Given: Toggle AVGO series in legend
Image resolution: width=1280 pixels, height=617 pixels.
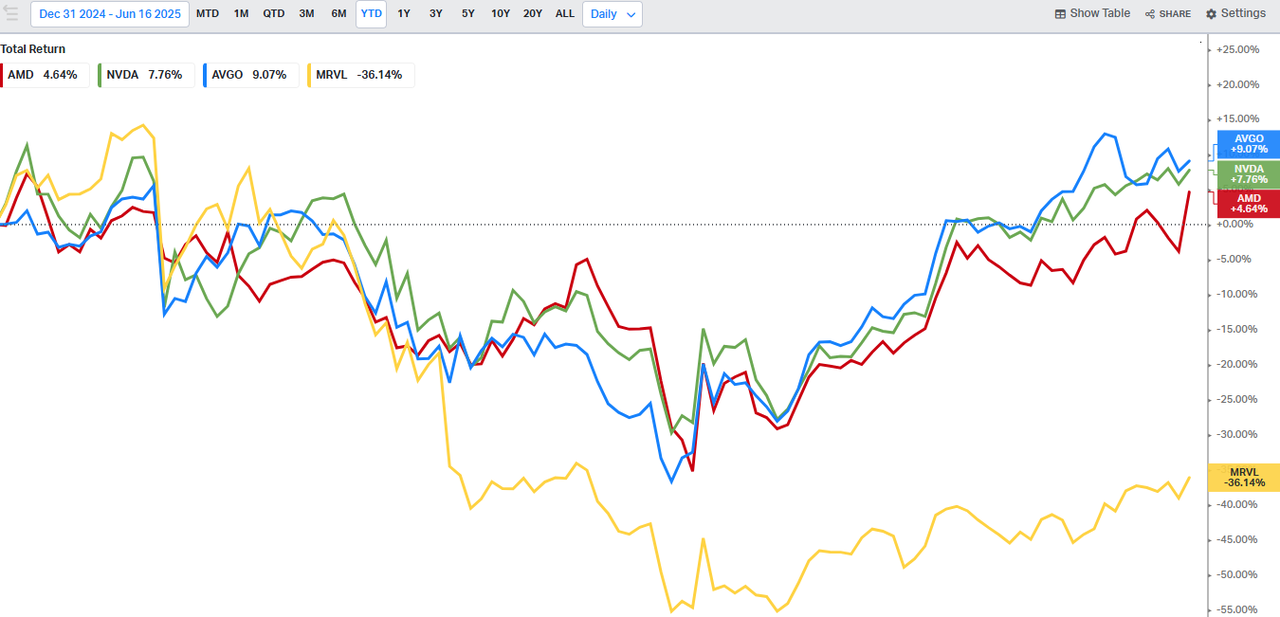Looking at the screenshot, I should pos(249,75).
